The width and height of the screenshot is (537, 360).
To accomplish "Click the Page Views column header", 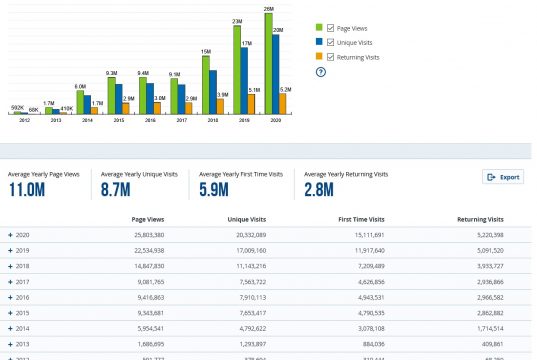I will [x=148, y=220].
